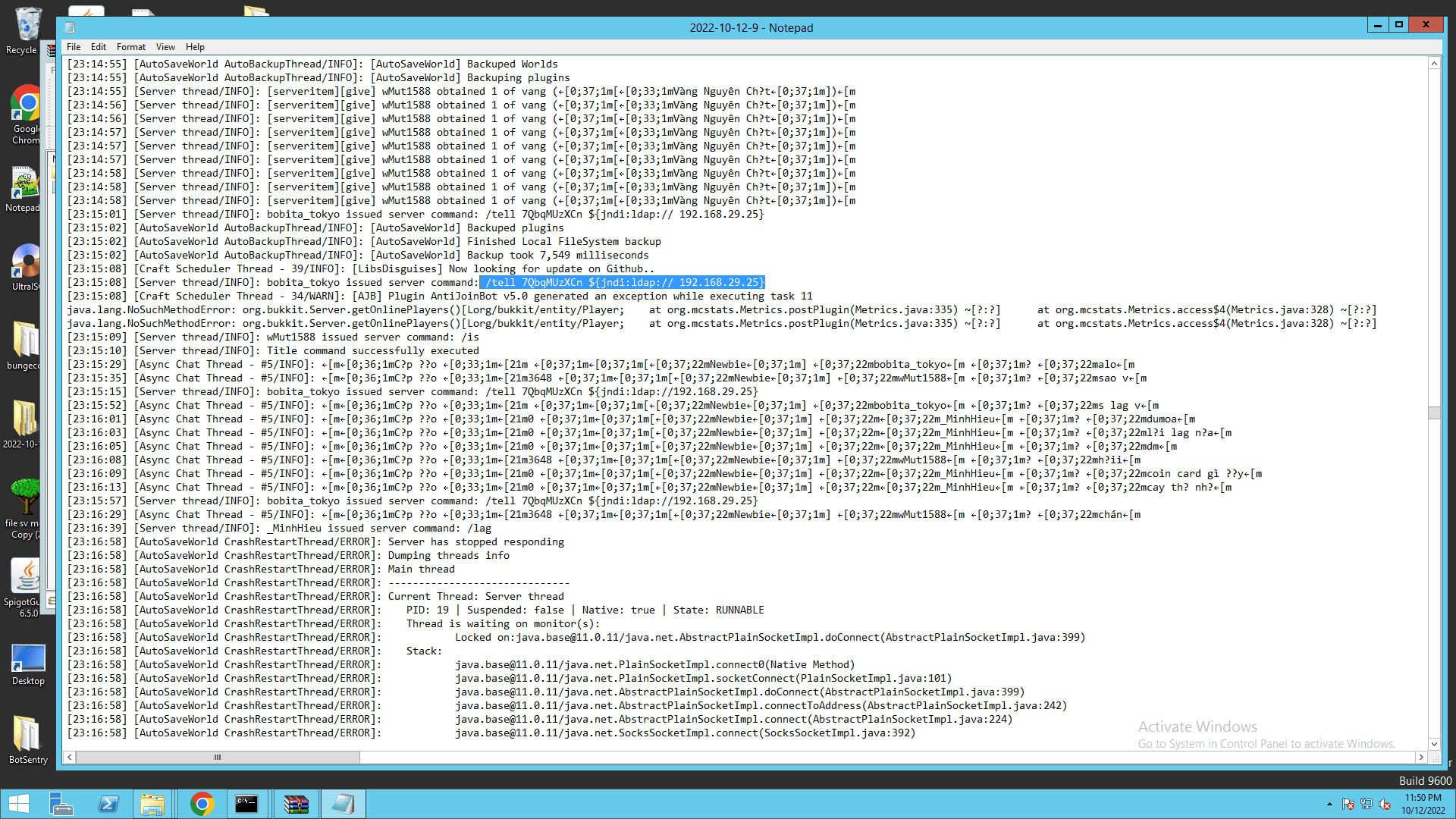Viewport: 1456px width, 819px height.
Task: Click the horizontal scrollbar right arrow
Action: [1421, 757]
